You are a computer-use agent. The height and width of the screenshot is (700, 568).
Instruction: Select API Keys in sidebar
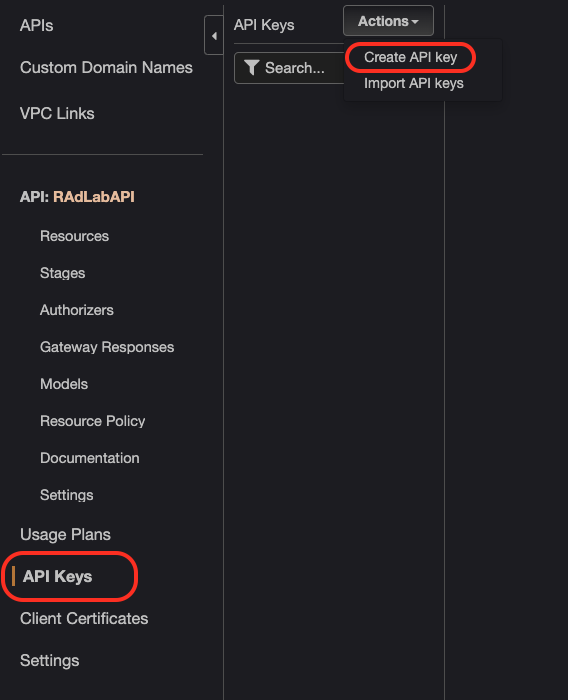pos(58,576)
